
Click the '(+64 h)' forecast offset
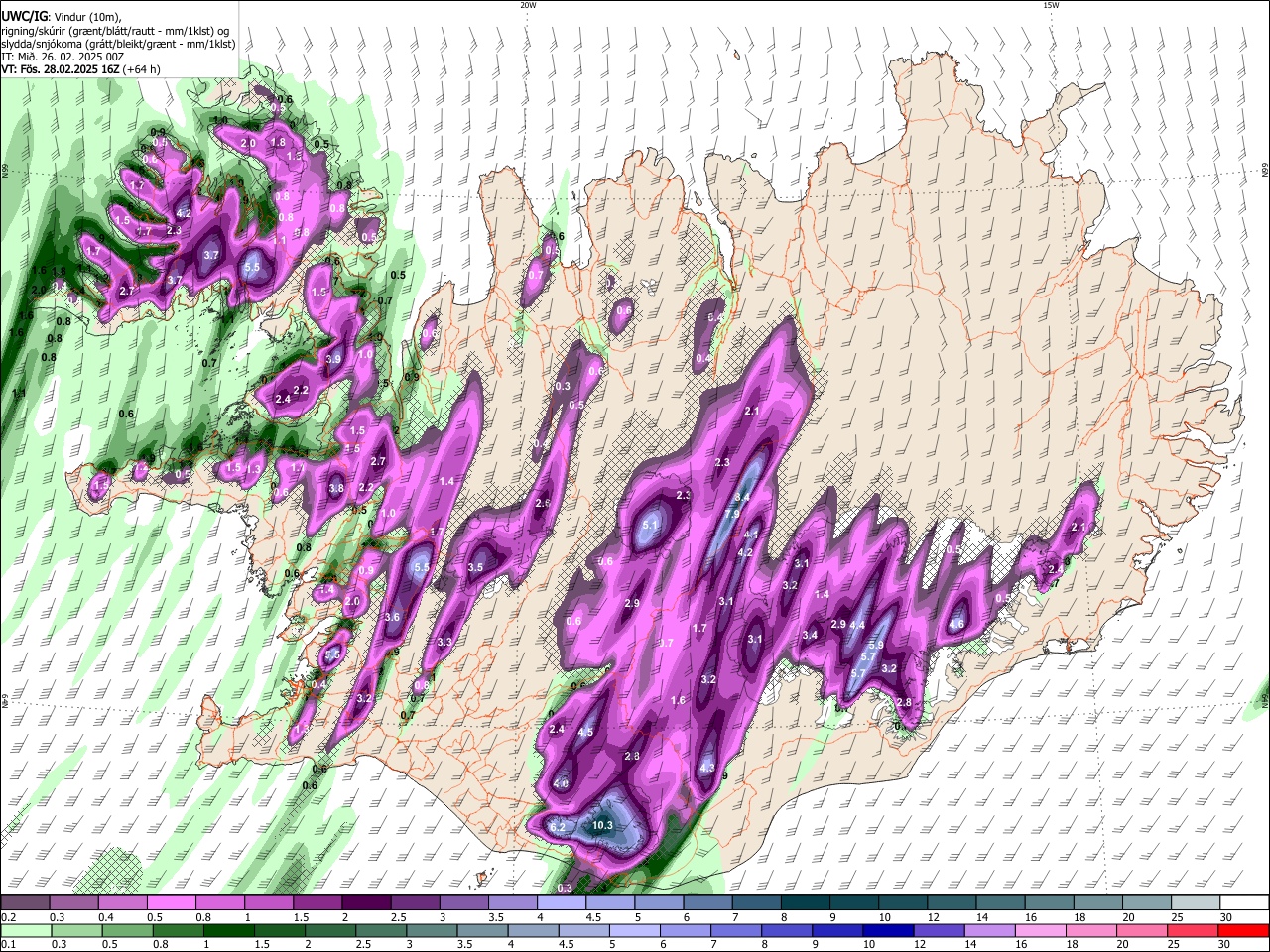point(142,69)
